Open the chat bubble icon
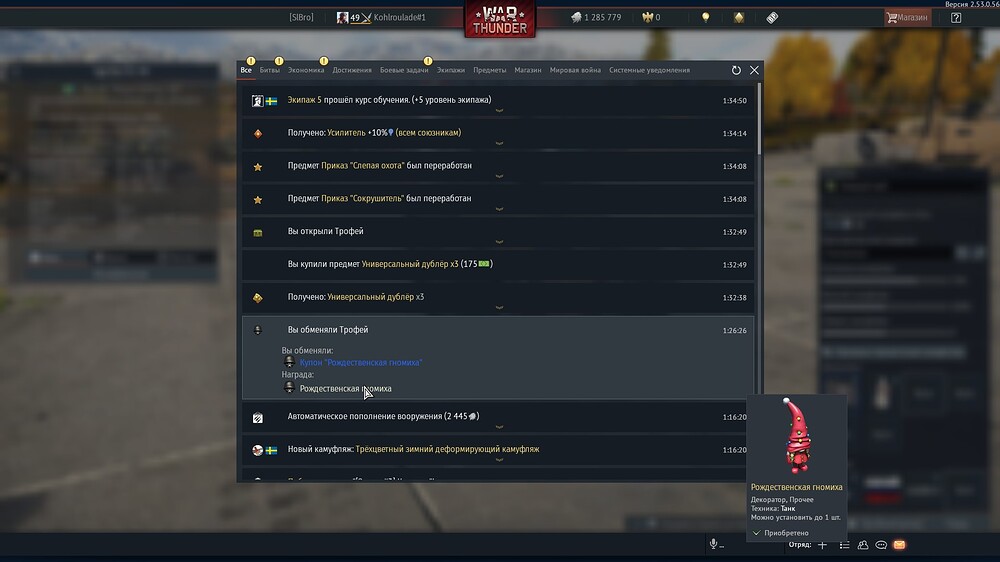The width and height of the screenshot is (1000, 562). click(881, 545)
